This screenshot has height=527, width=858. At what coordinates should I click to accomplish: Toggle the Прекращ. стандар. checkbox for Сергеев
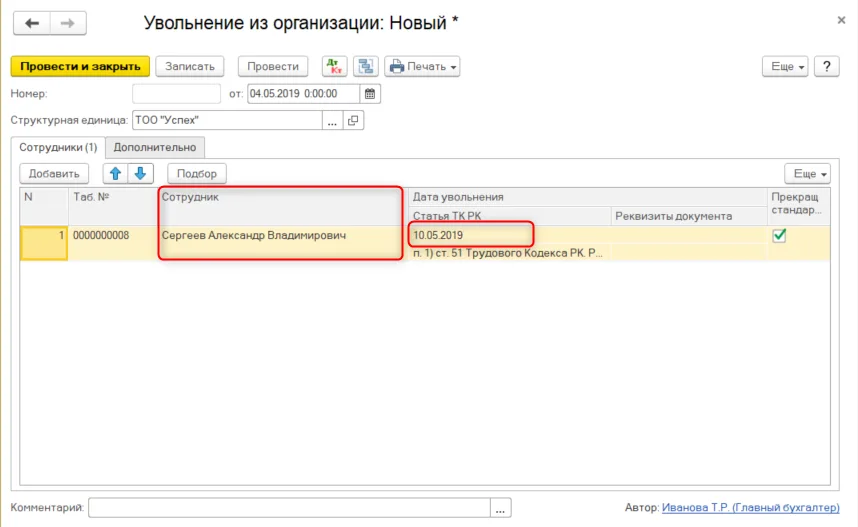[x=779, y=235]
